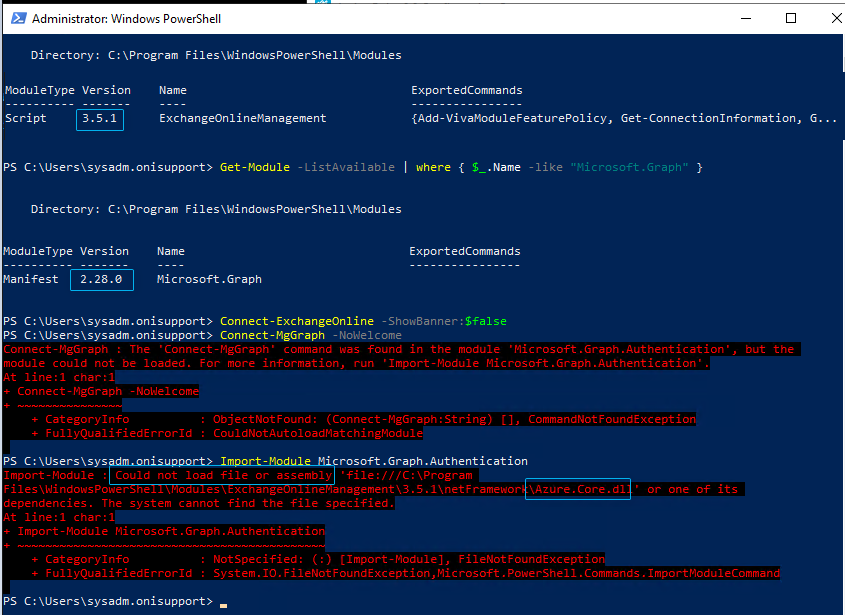Click the {Add-VivaModuleFeaturePolicy exported commands text

(x=512, y=118)
